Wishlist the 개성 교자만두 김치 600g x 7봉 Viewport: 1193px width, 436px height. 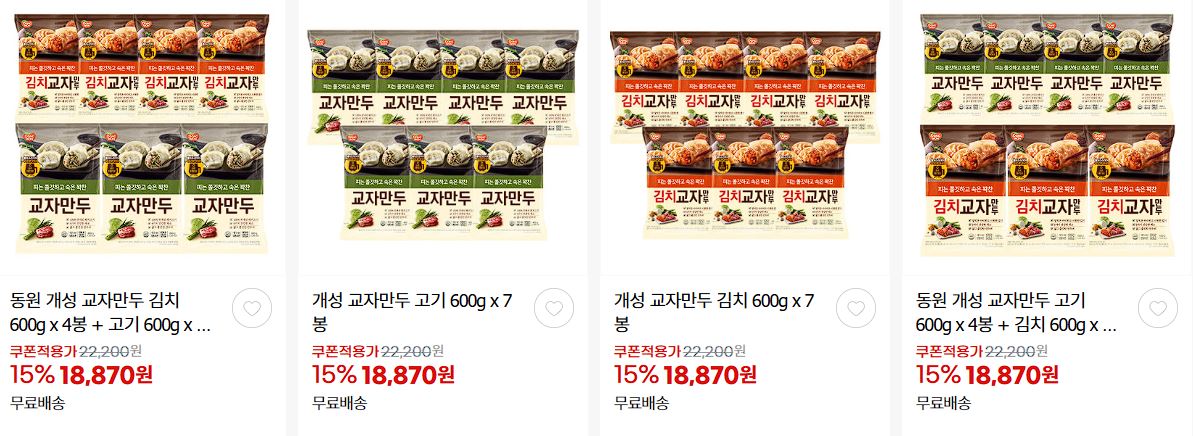pyautogui.click(x=856, y=309)
